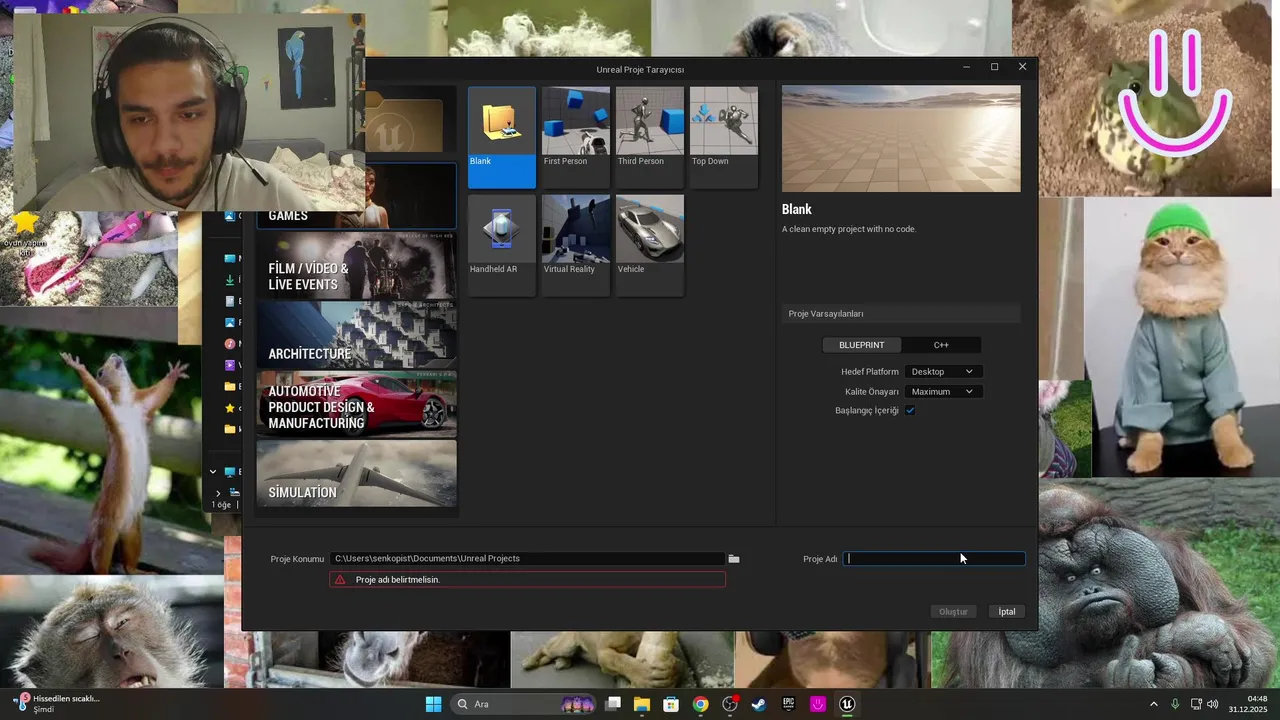Open the taskbar app with red notification dot
Viewport: 1280px width, 720px height.
click(730, 704)
